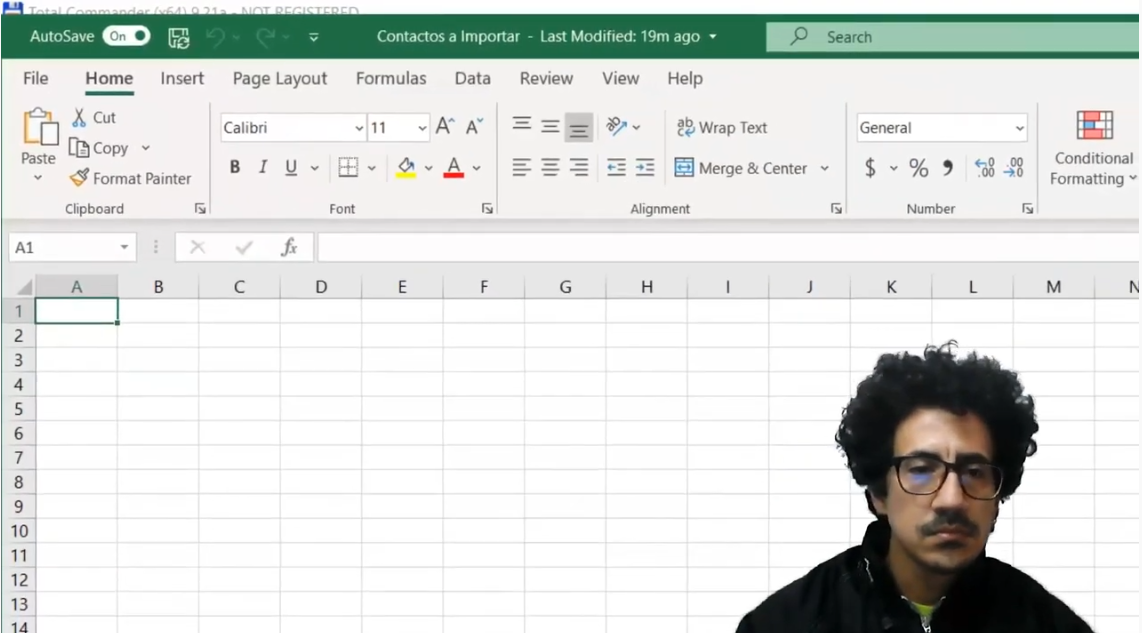Click the Increase Indent icon
The height and width of the screenshot is (633, 1142).
pos(645,168)
